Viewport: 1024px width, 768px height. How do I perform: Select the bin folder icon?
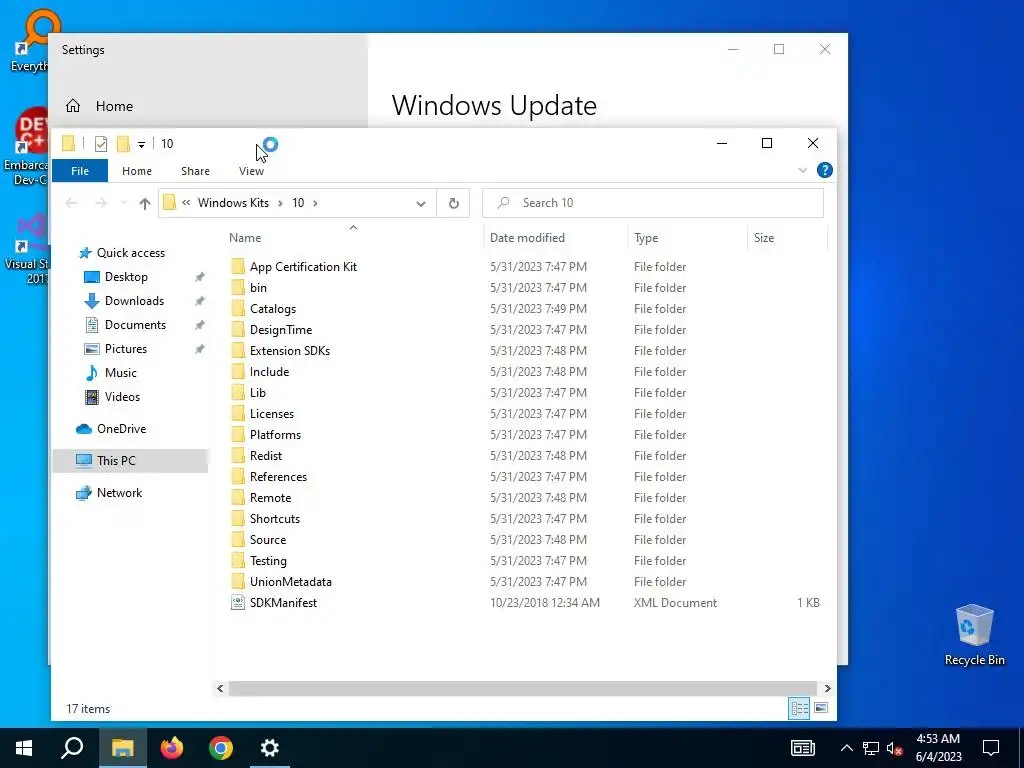coord(238,287)
